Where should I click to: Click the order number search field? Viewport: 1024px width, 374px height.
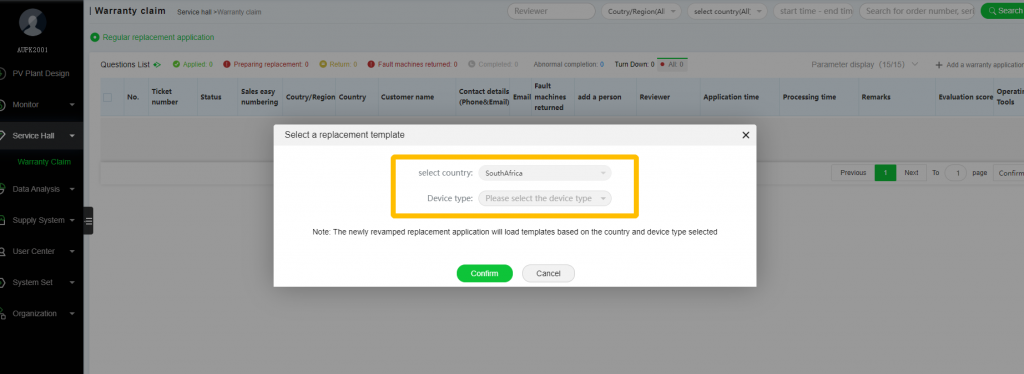(918, 11)
